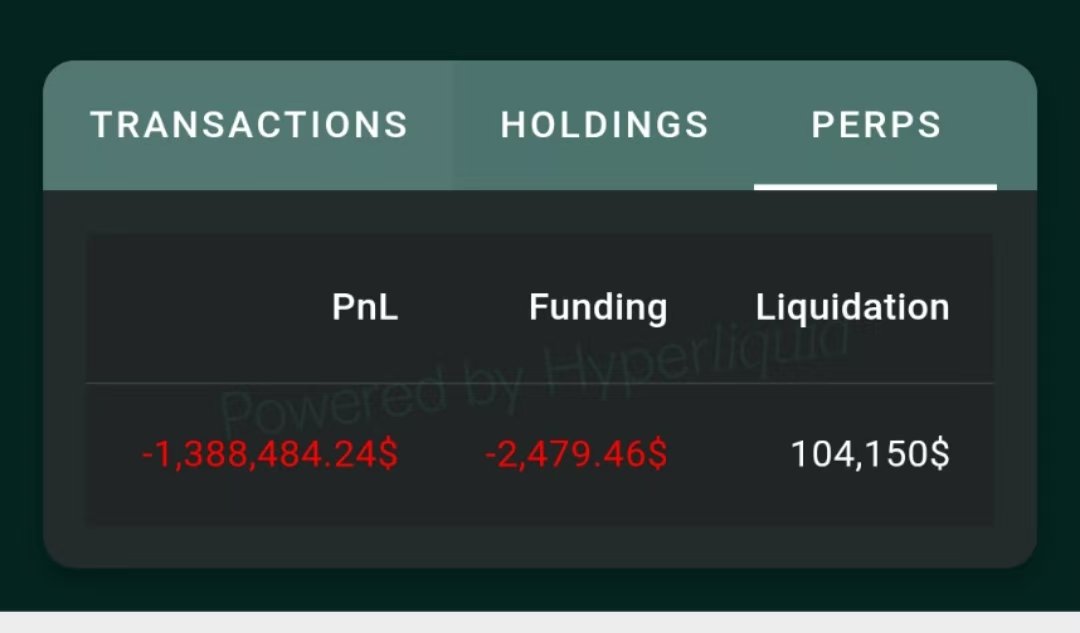
Task: Click the blank asset cell before PnL value
Action: 112,455
